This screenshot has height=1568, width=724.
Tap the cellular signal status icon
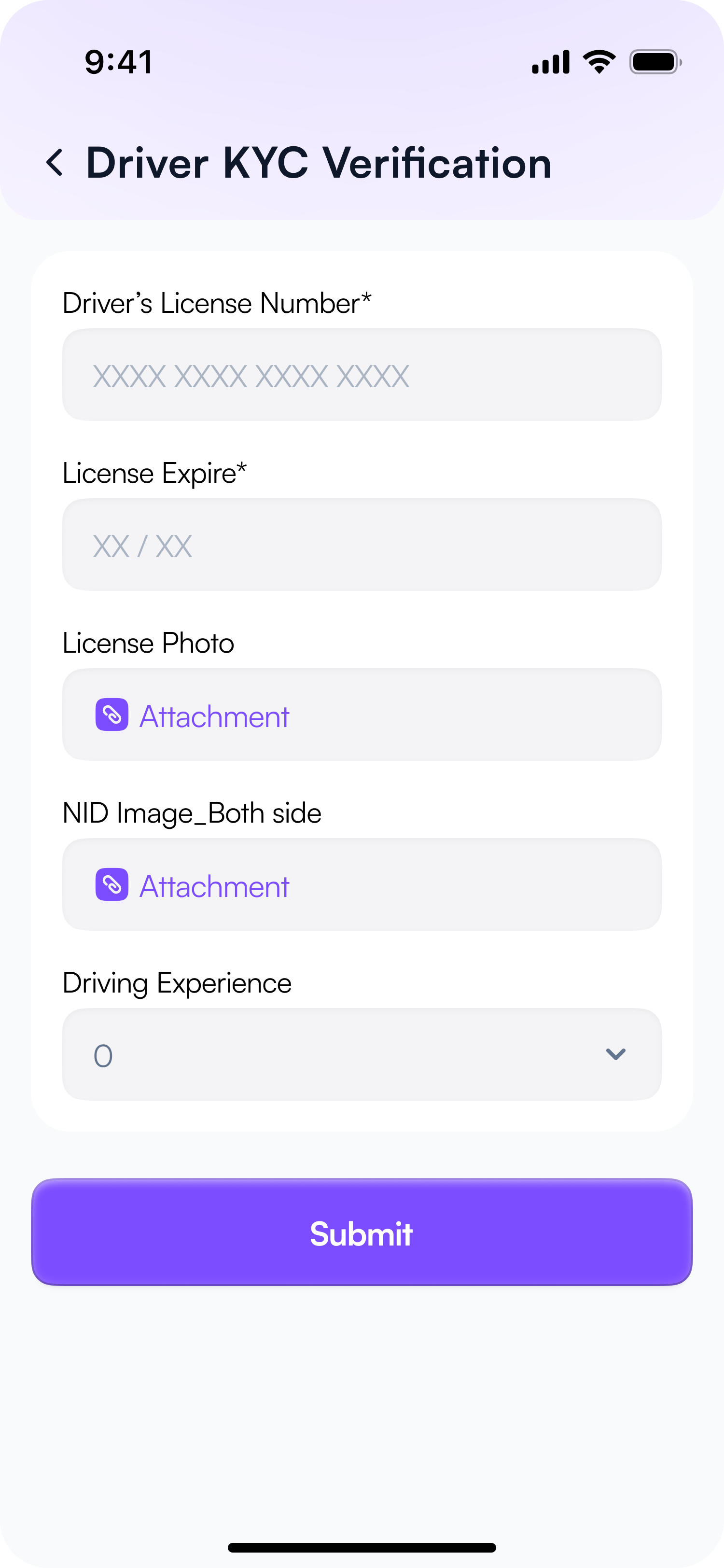coord(550,62)
